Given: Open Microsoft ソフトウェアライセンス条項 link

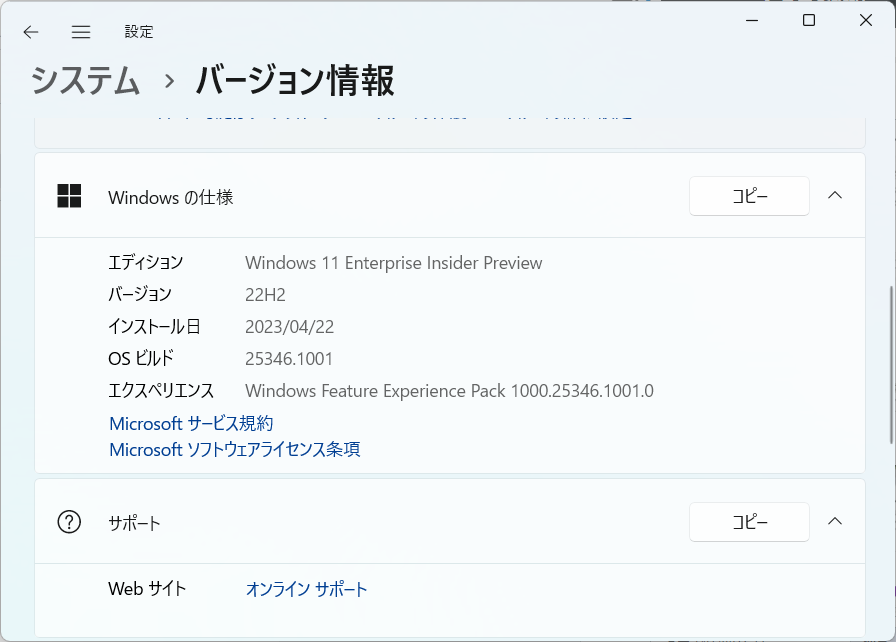Looking at the screenshot, I should click(235, 450).
